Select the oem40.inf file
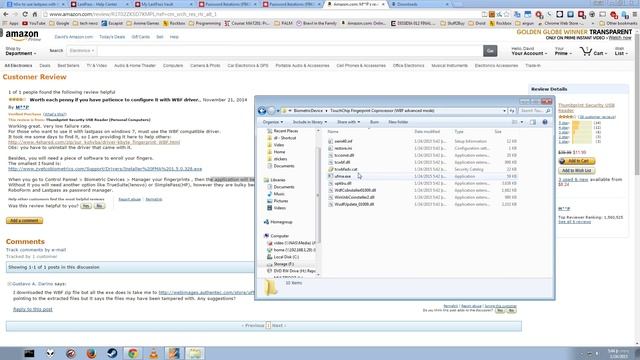This screenshot has width=640, height=360. 343,141
